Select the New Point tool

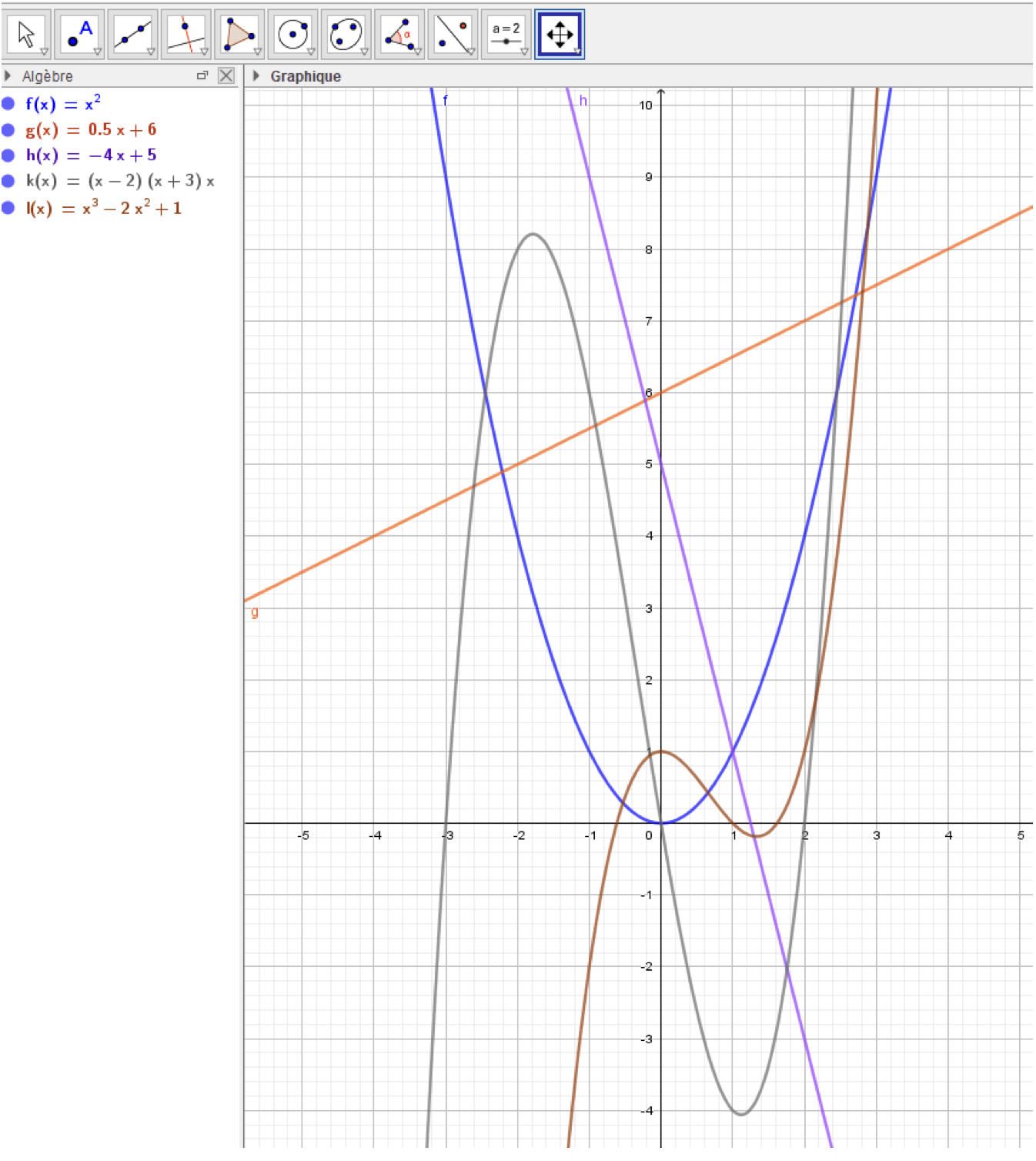(79, 35)
